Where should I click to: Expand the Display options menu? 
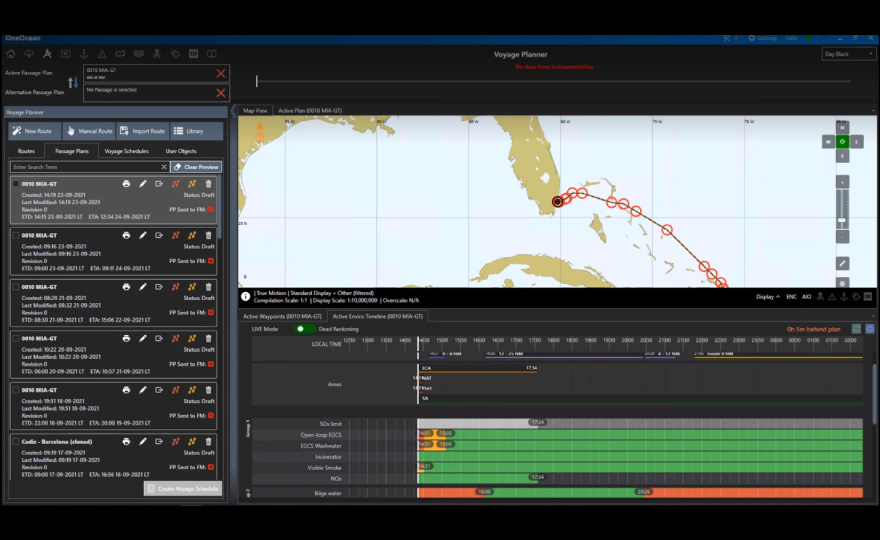point(767,297)
